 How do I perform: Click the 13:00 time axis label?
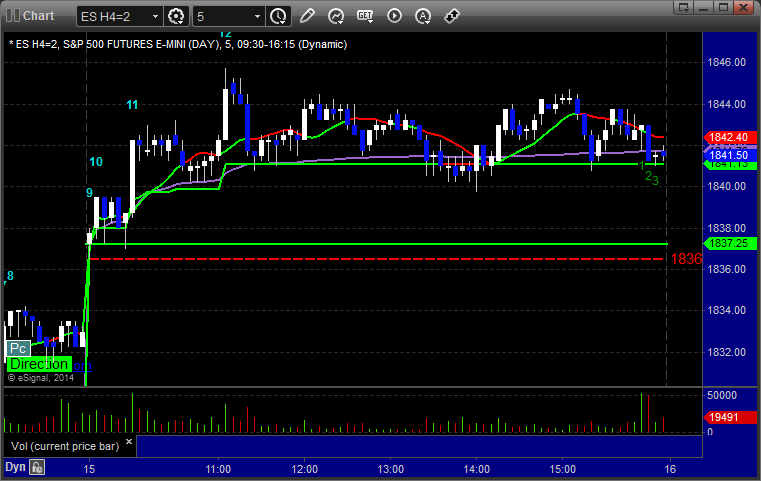pyautogui.click(x=390, y=469)
